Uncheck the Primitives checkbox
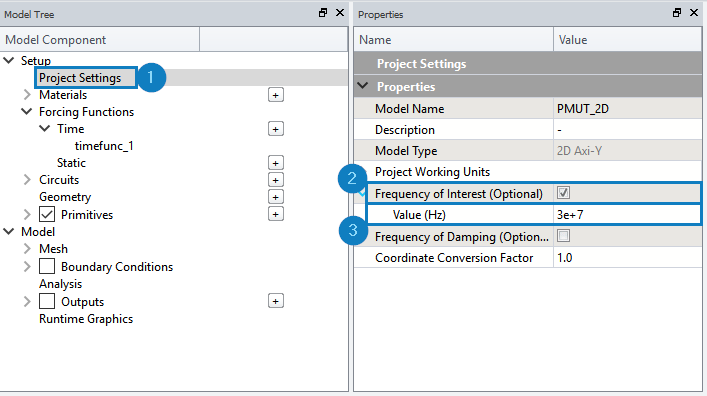The height and width of the screenshot is (396, 707). click(x=47, y=214)
